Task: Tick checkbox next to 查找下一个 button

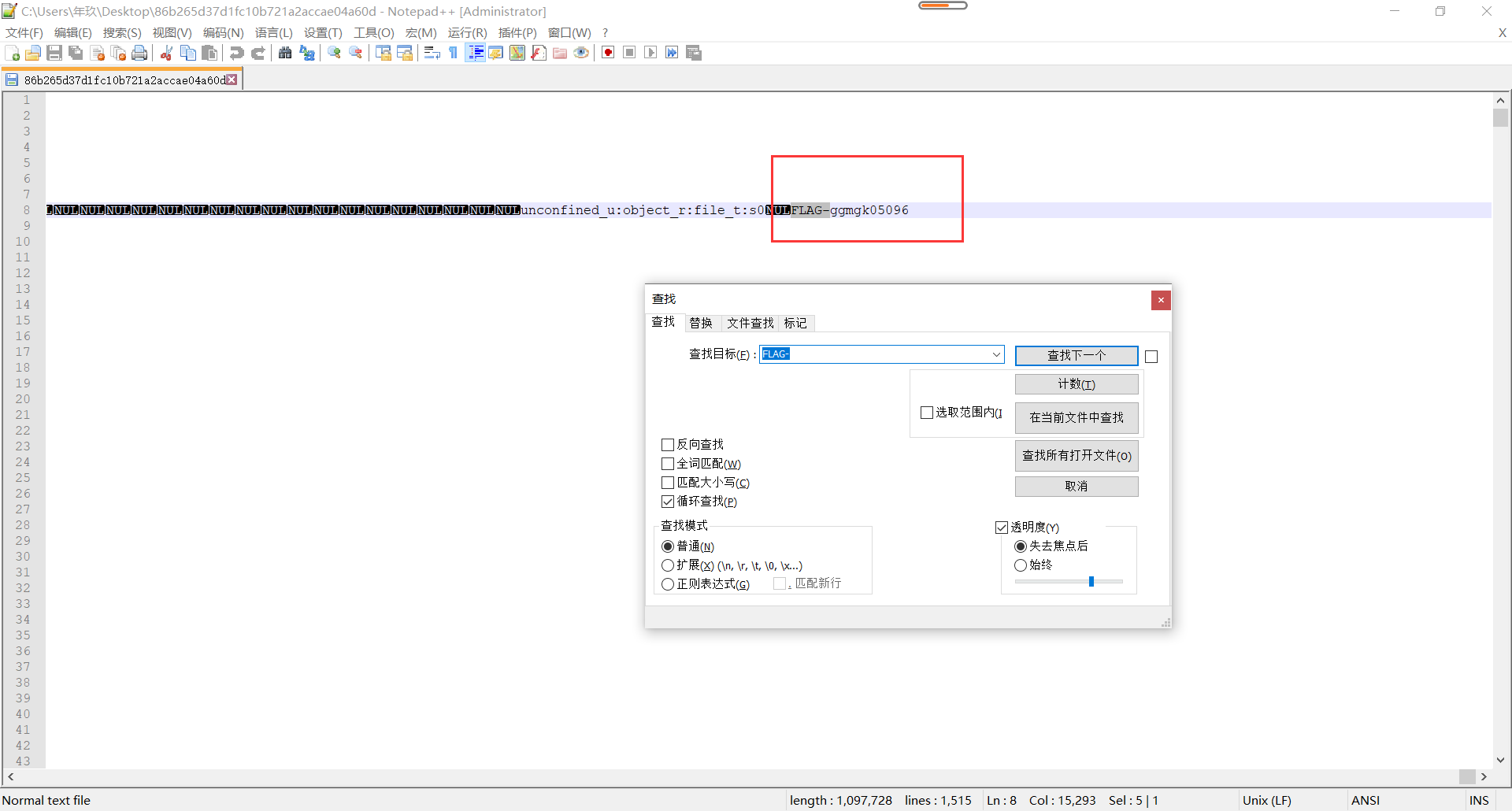Action: tap(1151, 357)
